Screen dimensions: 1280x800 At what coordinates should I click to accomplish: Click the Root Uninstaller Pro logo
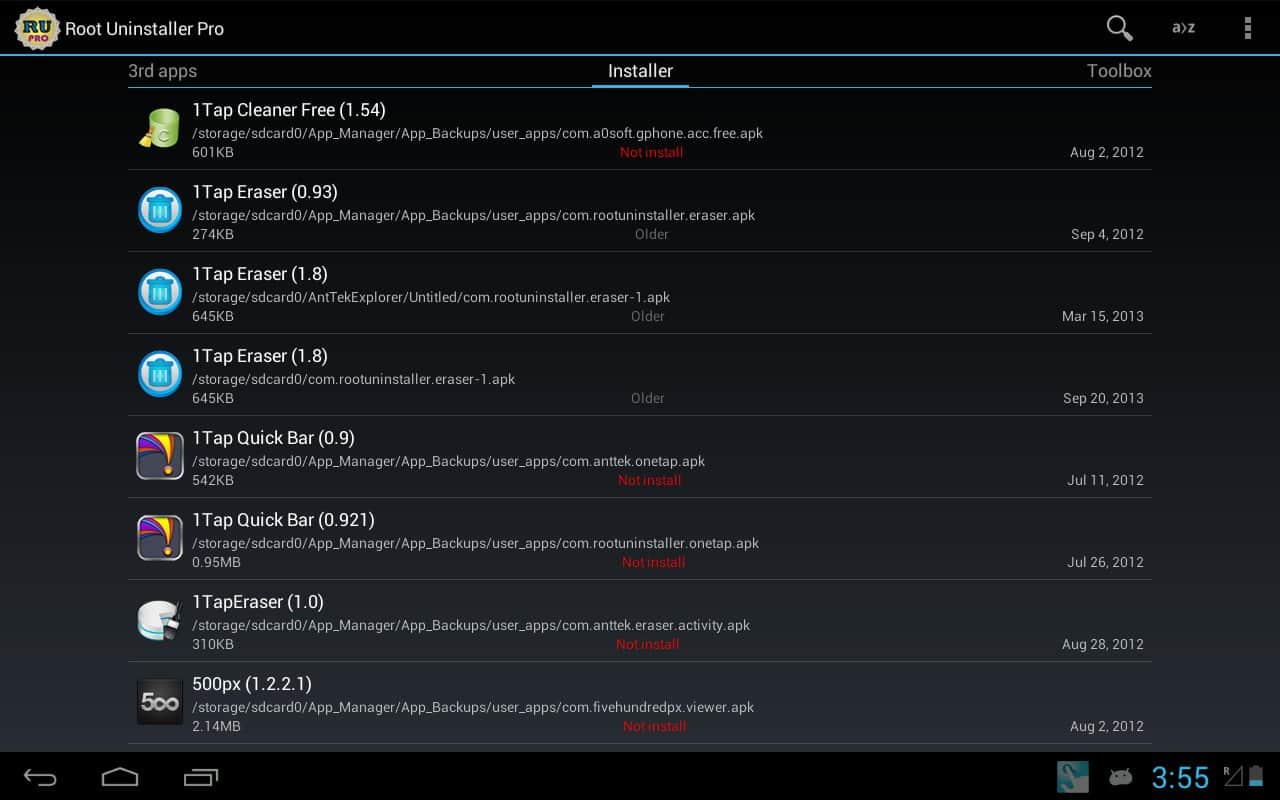37,28
